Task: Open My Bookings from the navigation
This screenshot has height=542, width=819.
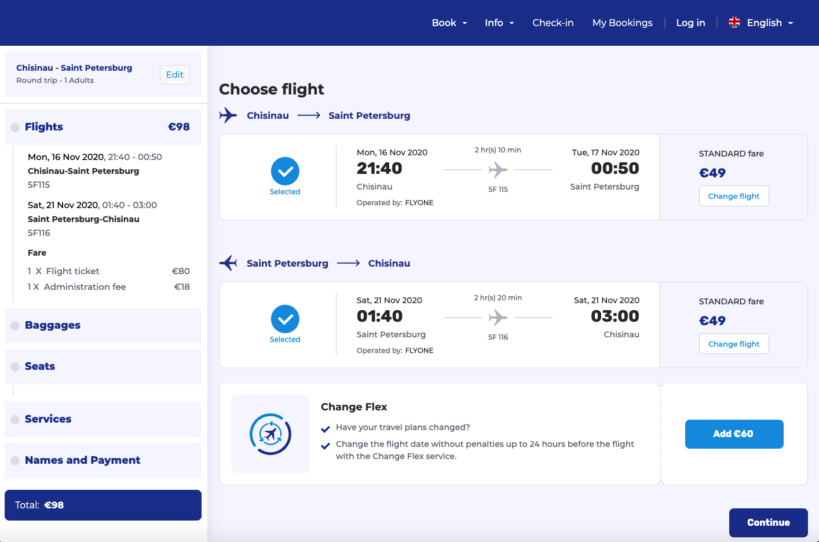Action: pyautogui.click(x=622, y=23)
